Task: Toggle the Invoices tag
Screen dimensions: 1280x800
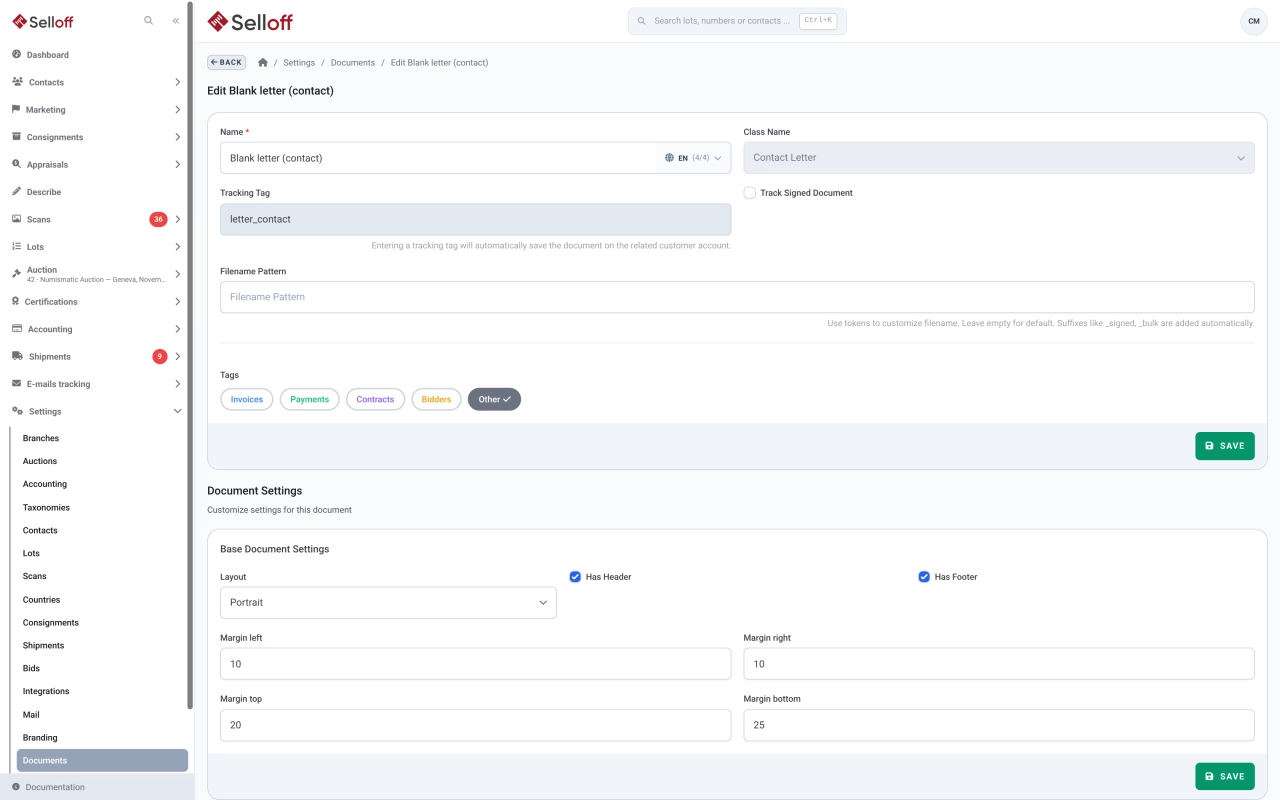Action: (x=247, y=399)
